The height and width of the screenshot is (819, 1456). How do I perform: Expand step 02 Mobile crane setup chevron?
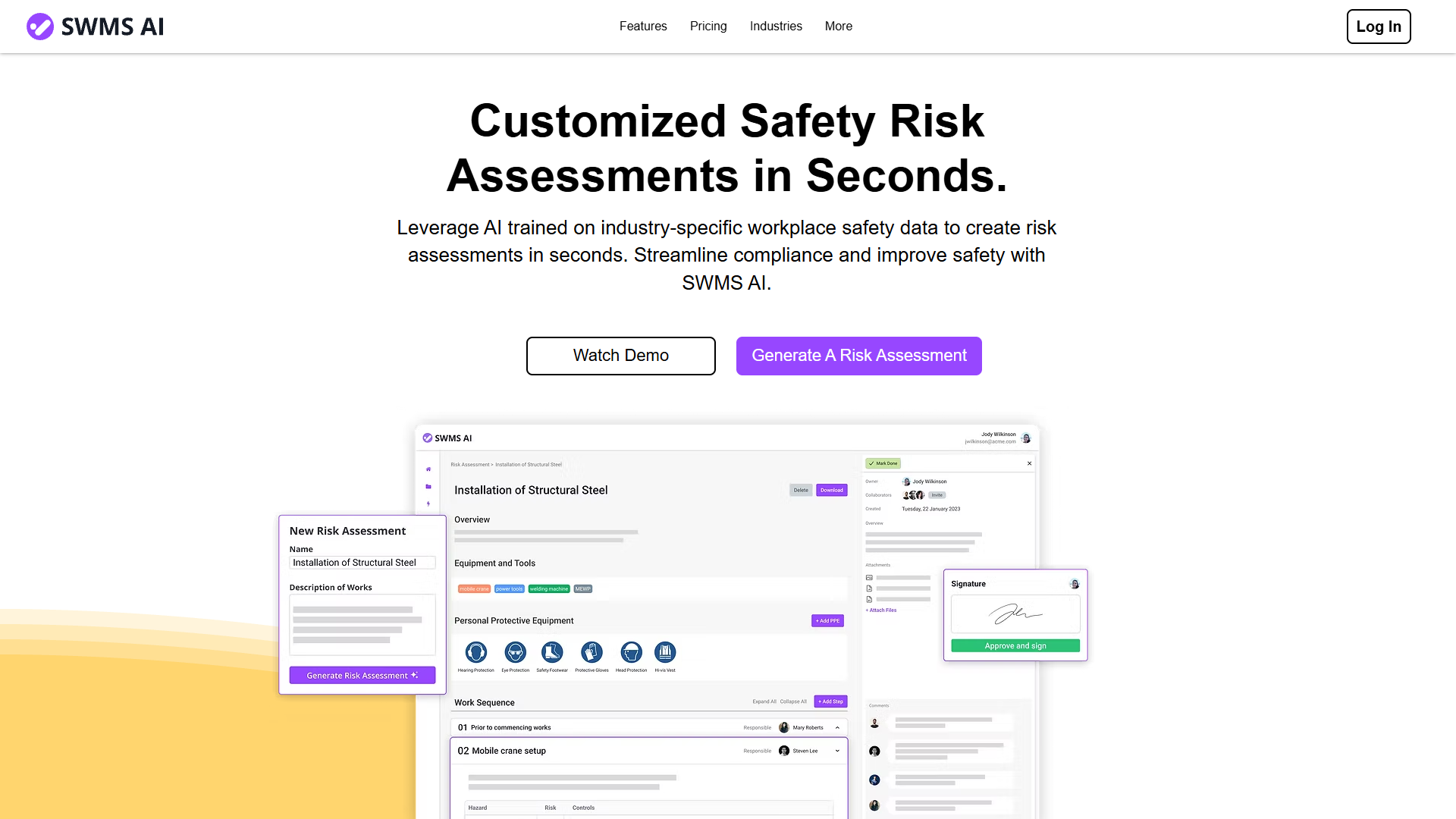click(x=837, y=752)
